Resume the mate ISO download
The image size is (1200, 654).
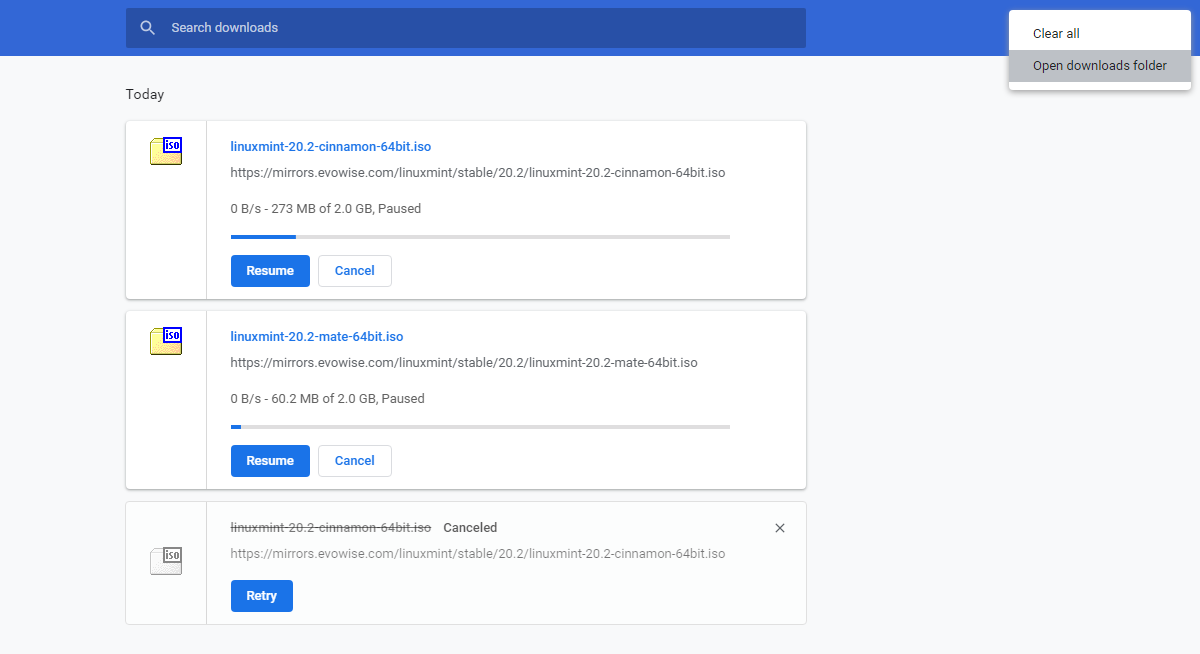(270, 461)
